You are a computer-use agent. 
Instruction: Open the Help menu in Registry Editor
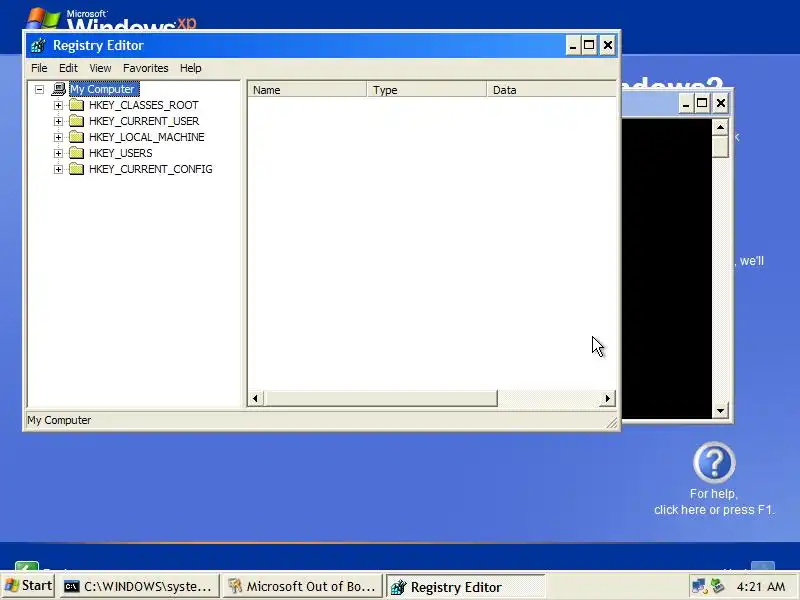tap(190, 68)
